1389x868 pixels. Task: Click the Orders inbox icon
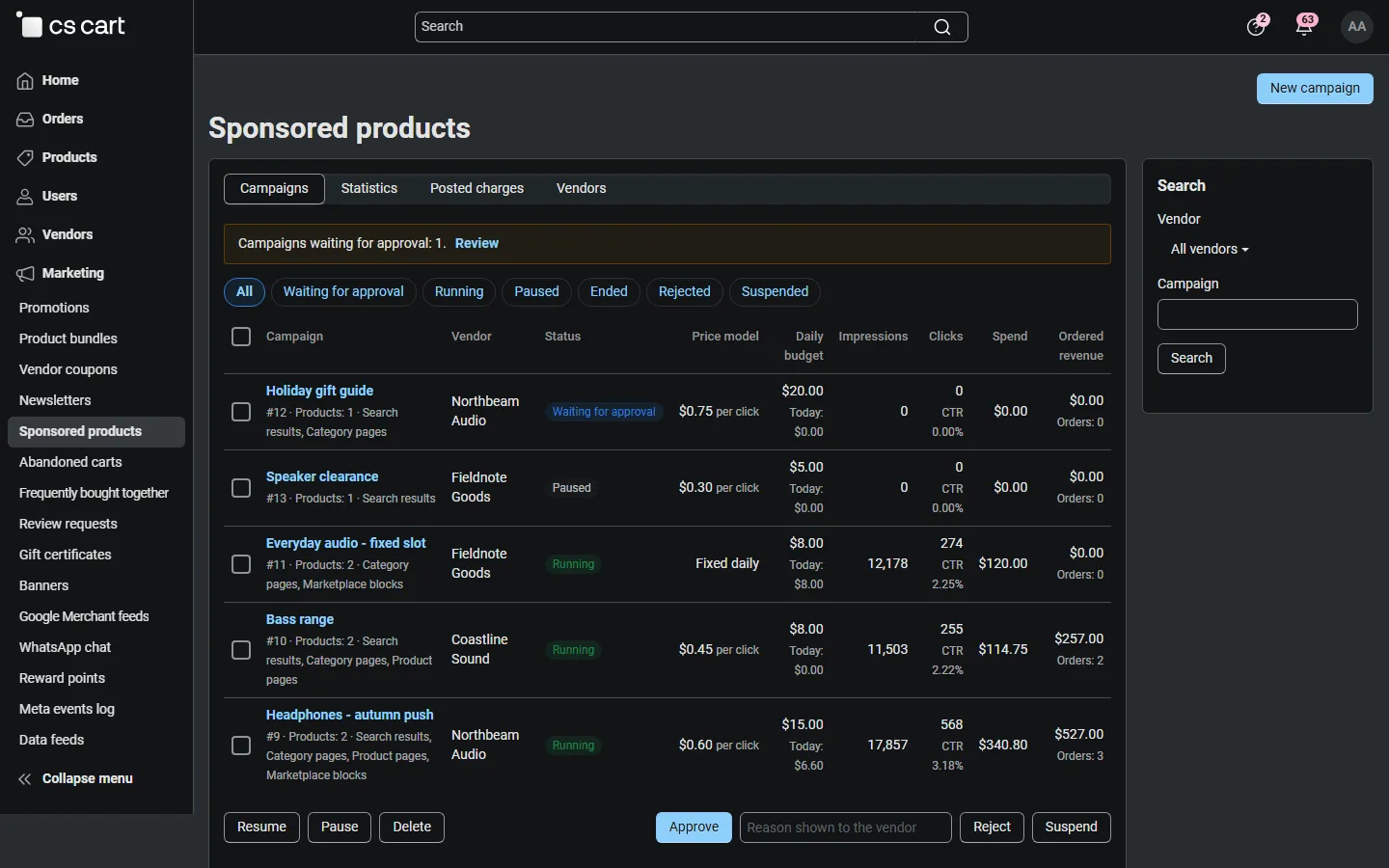pyautogui.click(x=25, y=120)
